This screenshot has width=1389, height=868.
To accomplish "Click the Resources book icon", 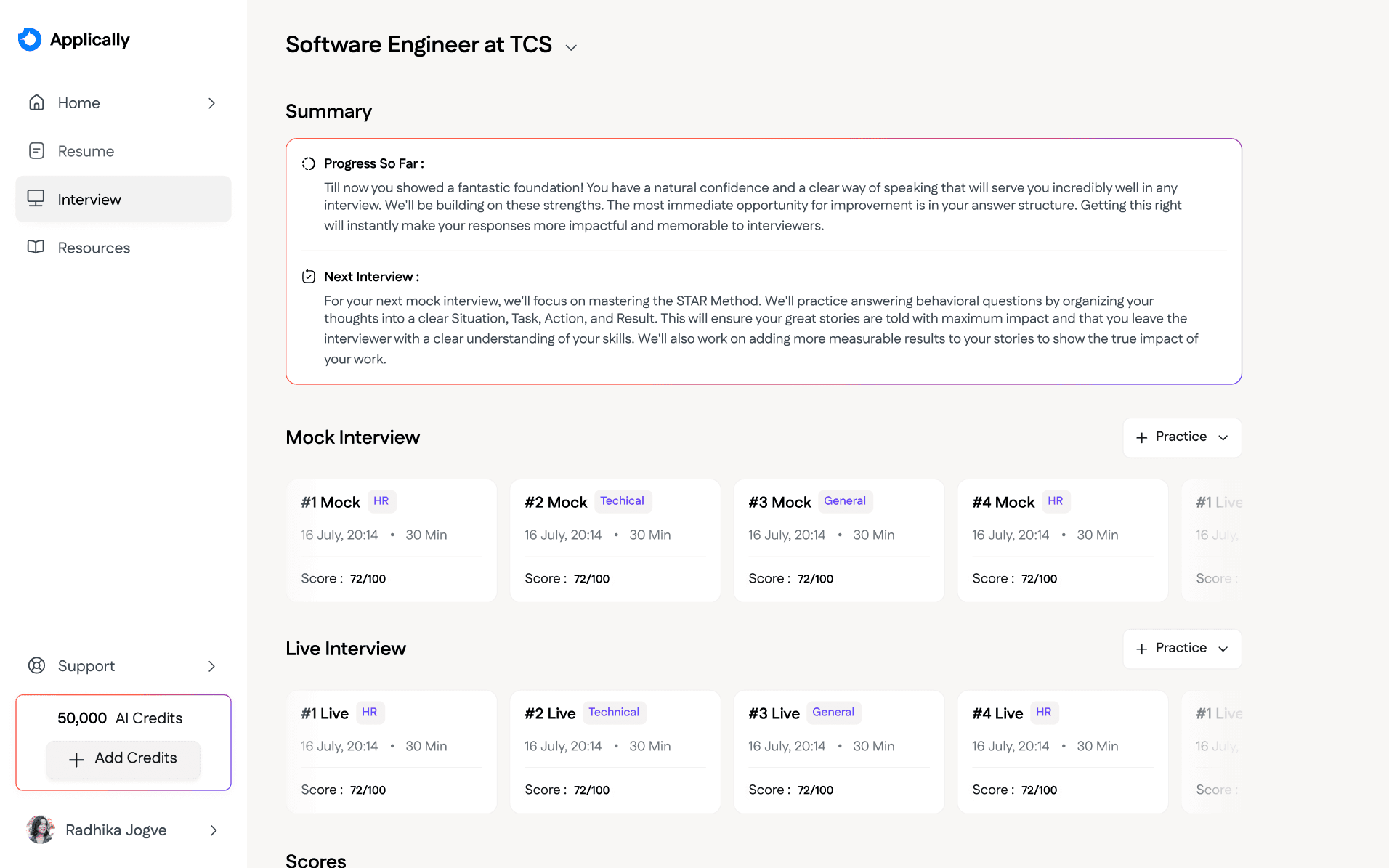I will [36, 247].
